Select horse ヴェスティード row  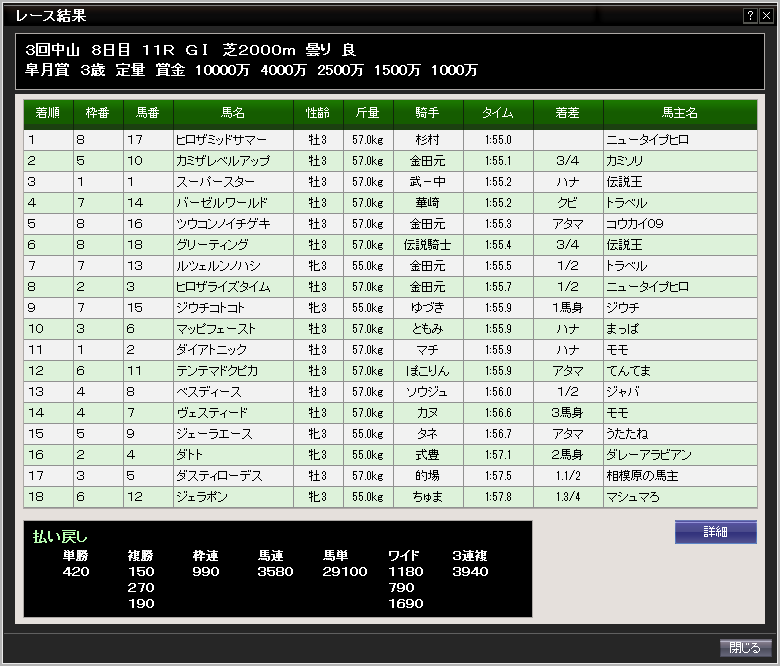coord(390,412)
